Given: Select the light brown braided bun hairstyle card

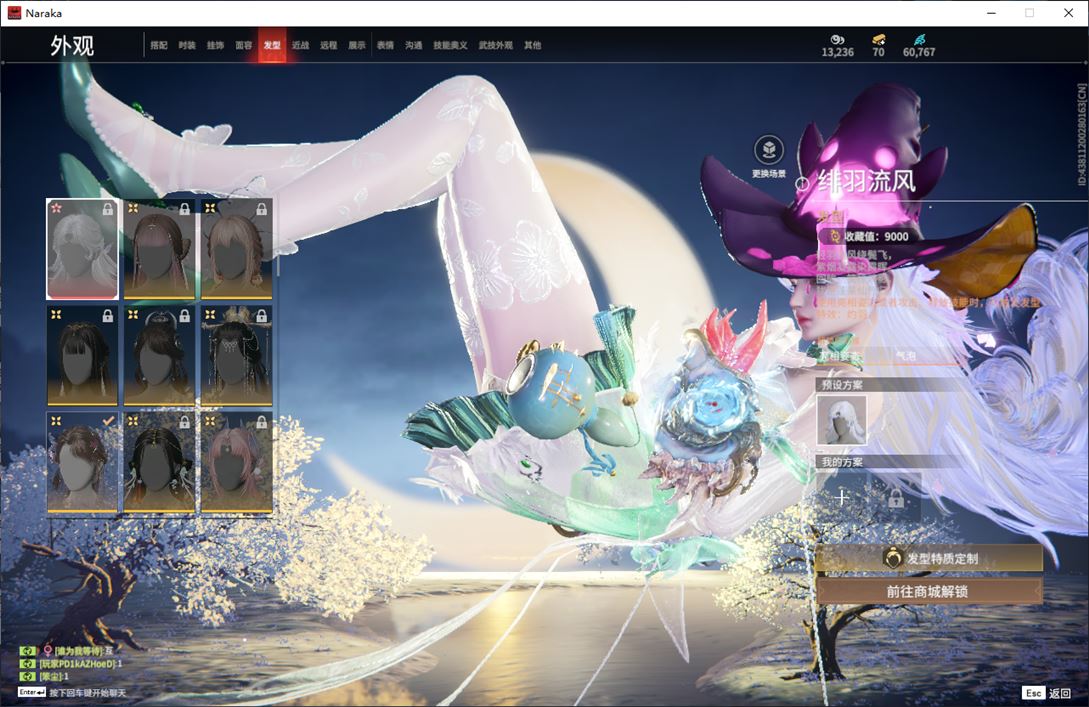Looking at the screenshot, I should (x=236, y=249).
